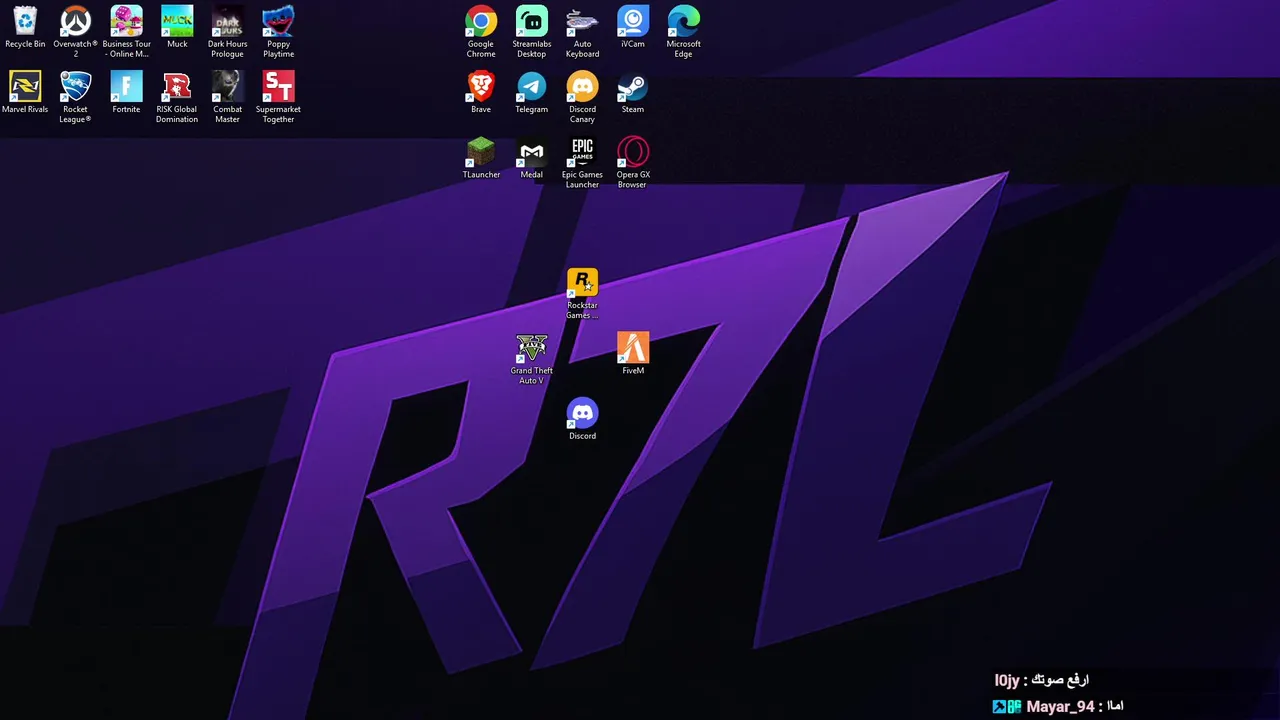Launch Opera GX Browser icon

coord(633,162)
